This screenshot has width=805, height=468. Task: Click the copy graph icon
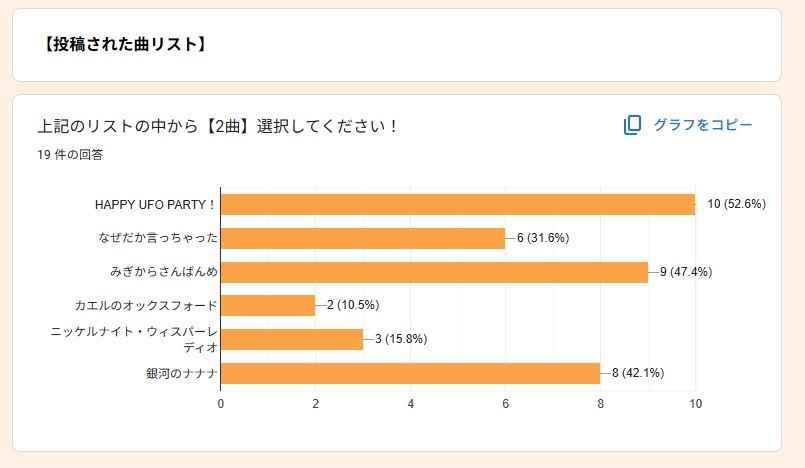coord(632,125)
